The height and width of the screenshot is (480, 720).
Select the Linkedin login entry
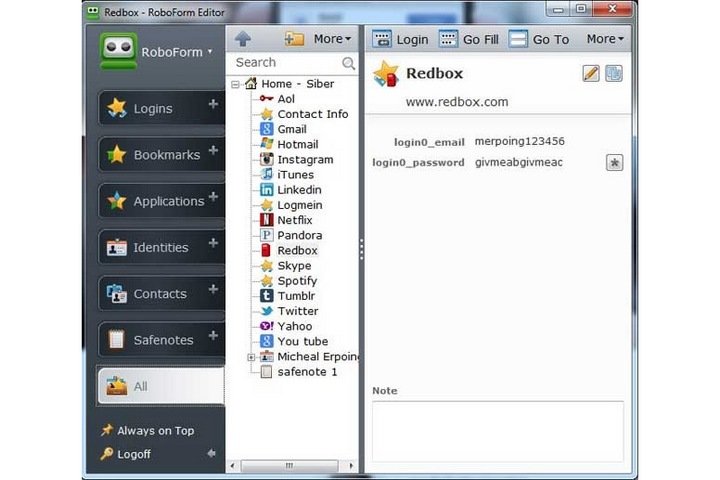click(291, 190)
